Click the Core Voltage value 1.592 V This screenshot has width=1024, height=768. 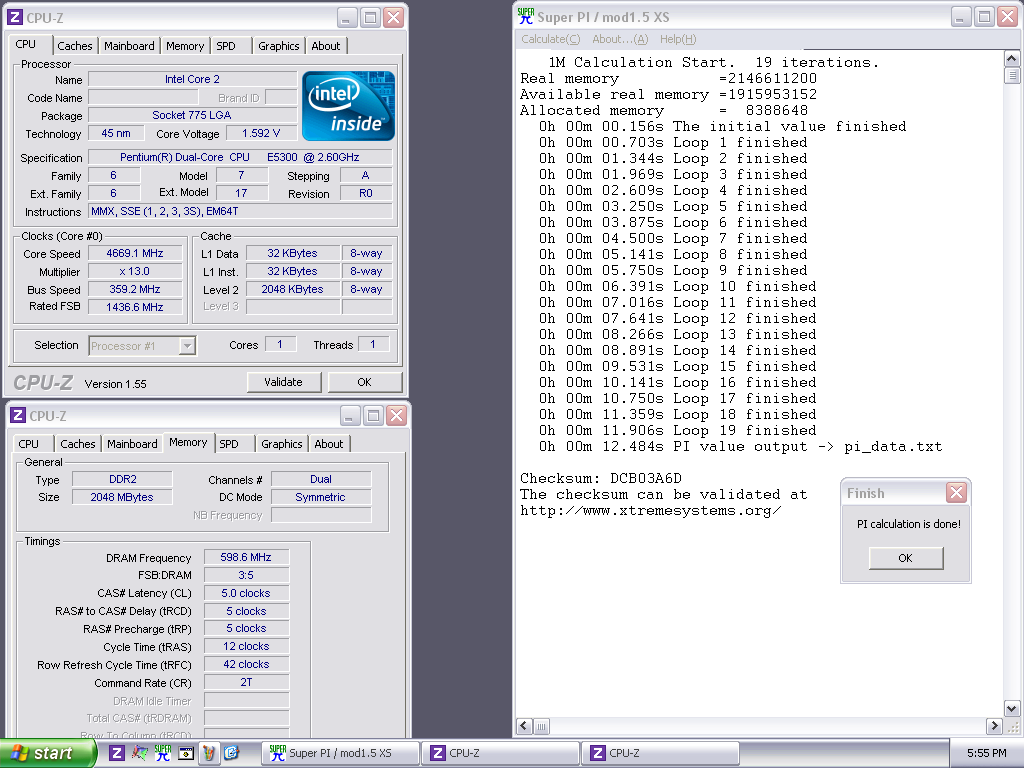coord(261,133)
